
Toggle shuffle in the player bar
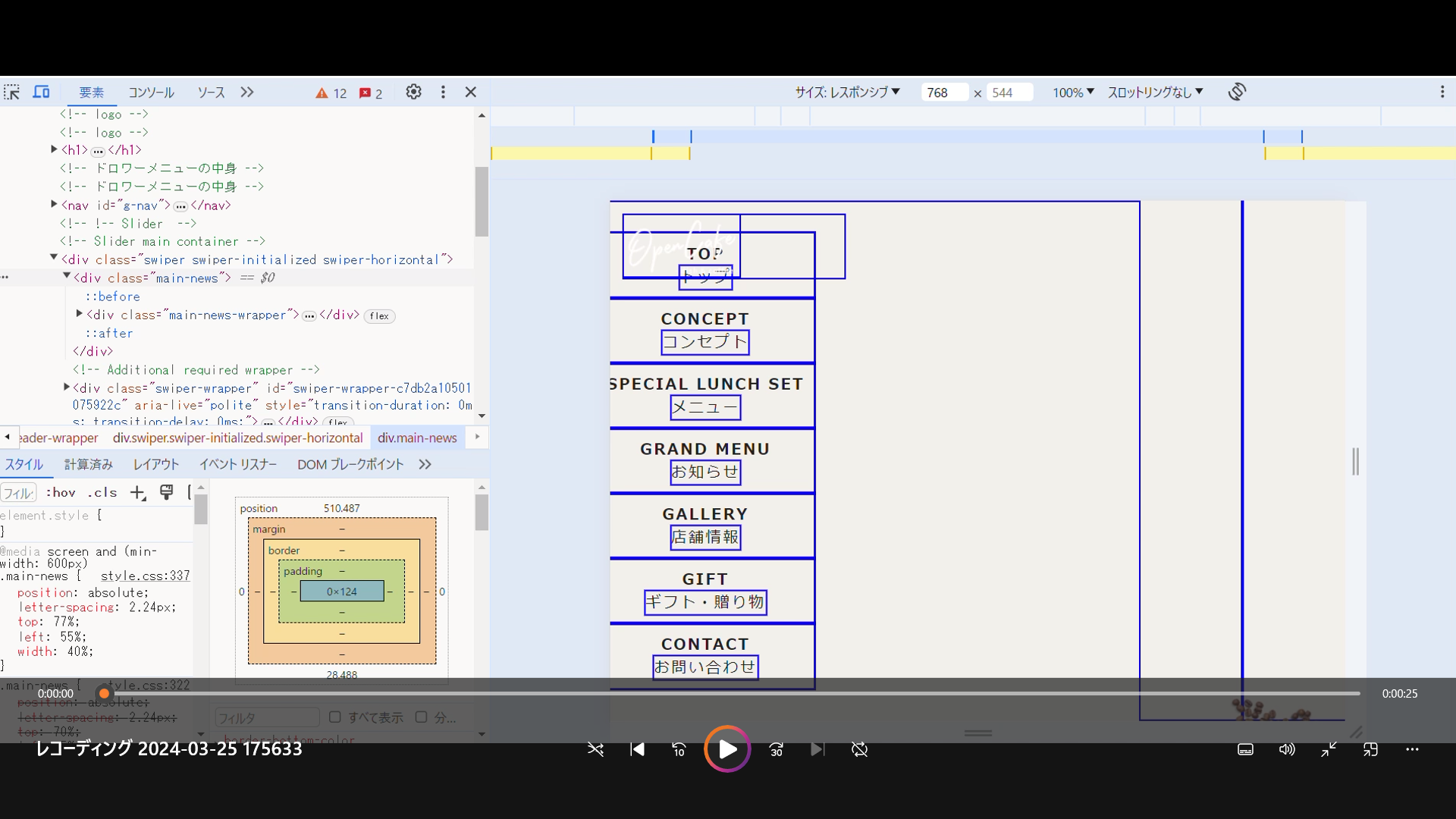pos(595,750)
